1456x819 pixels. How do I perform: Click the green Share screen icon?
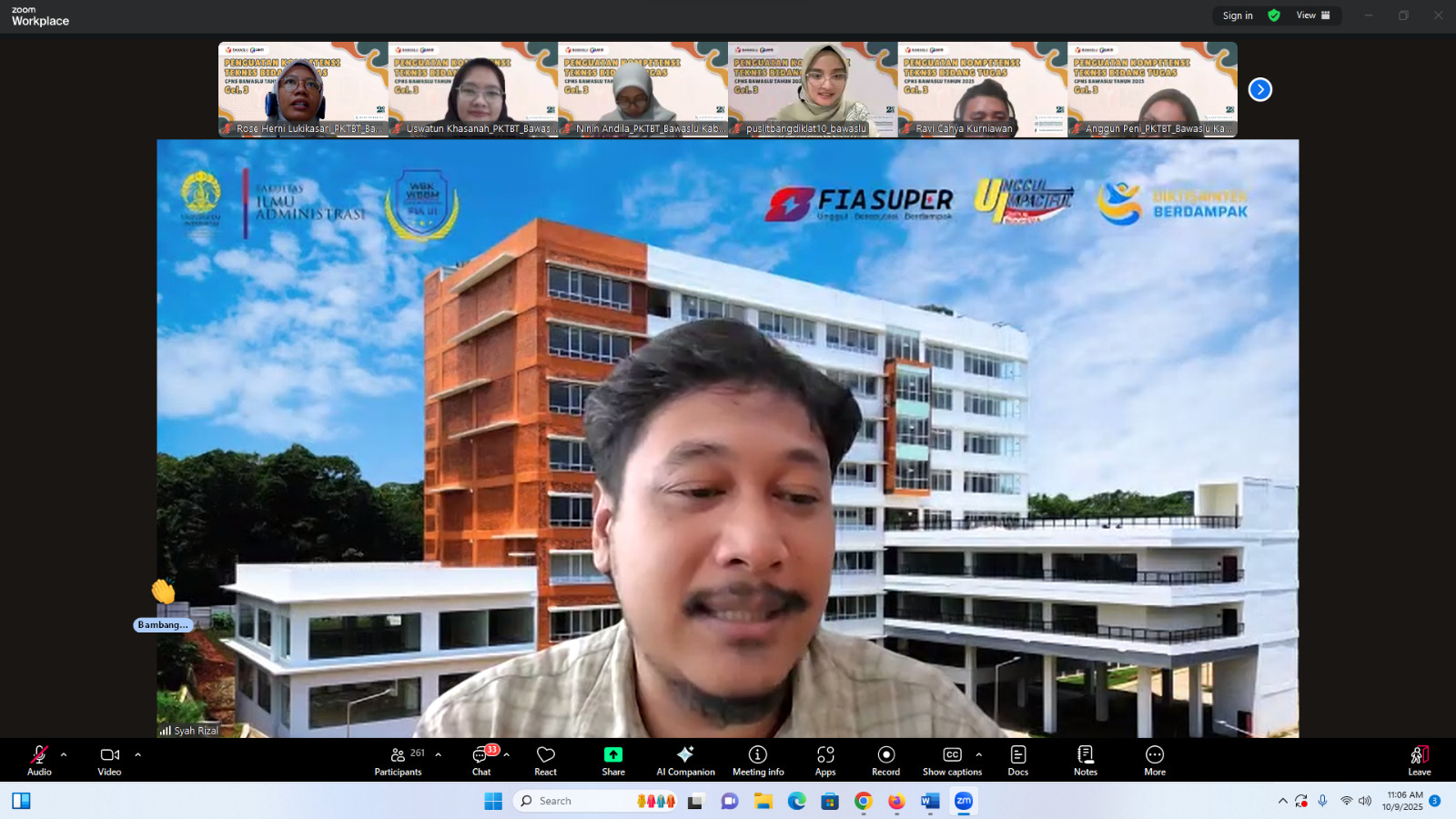point(613,755)
